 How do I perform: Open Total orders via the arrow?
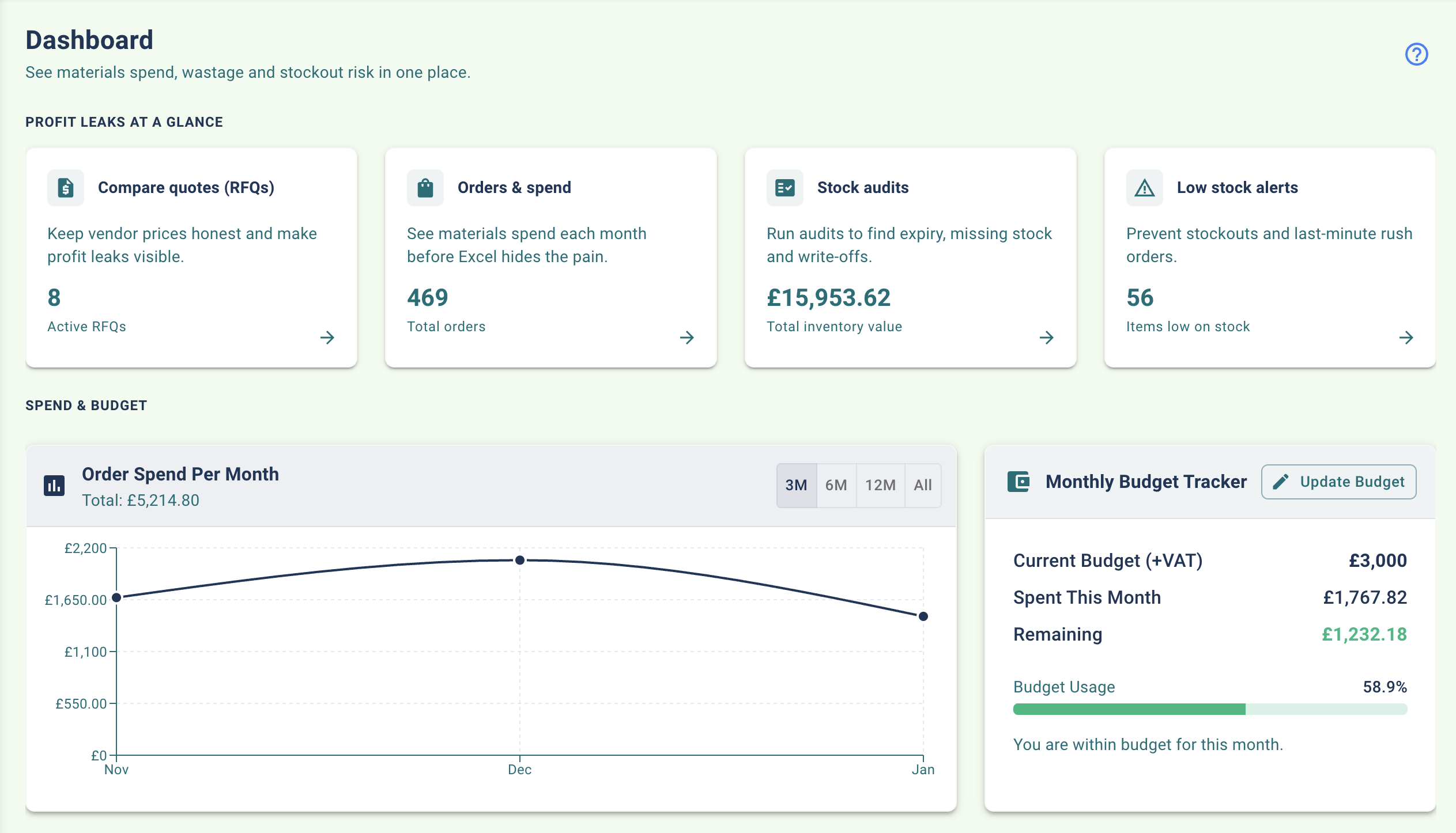(x=688, y=338)
